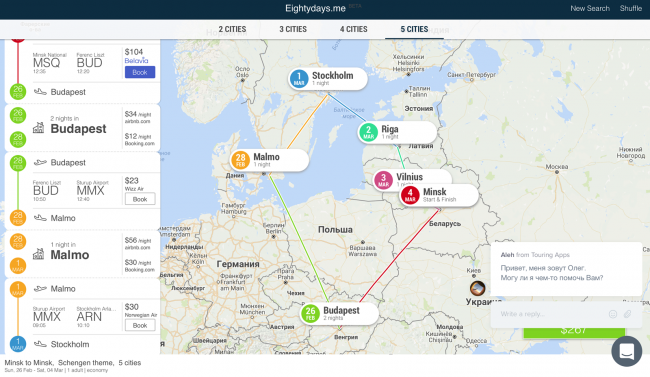Image resolution: width=650 pixels, height=377 pixels.
Task: Click the orange Malmo 28 FEB marker
Action: point(269,160)
